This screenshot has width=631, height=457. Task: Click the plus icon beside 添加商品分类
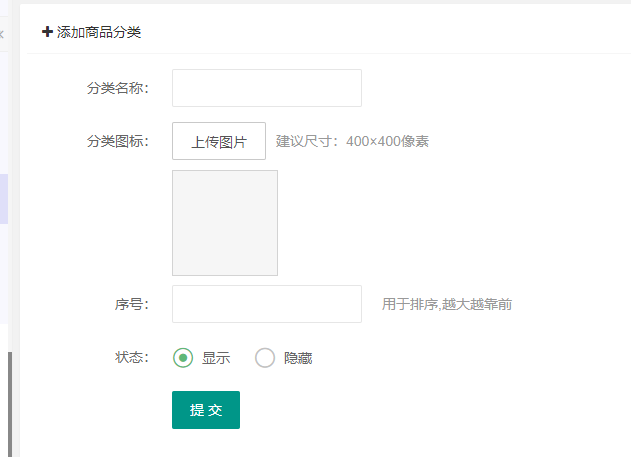click(47, 32)
